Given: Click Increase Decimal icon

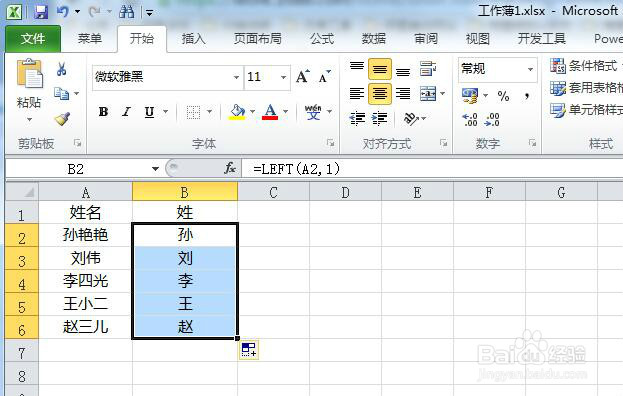Looking at the screenshot, I should tap(470, 119).
